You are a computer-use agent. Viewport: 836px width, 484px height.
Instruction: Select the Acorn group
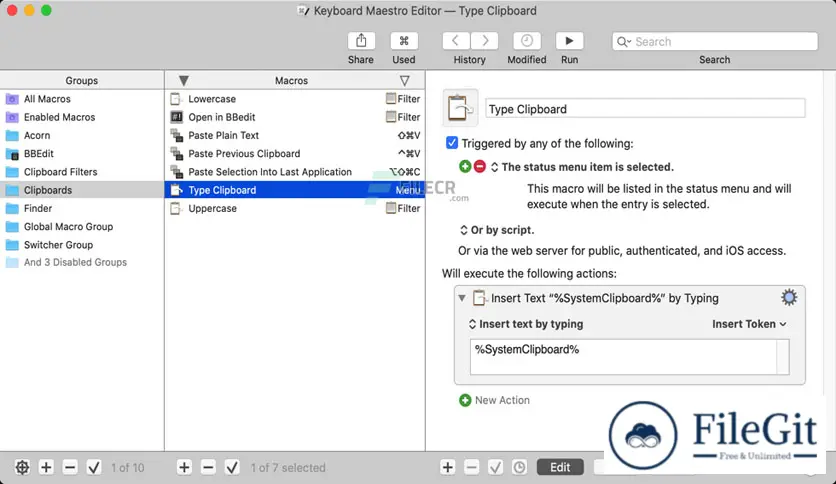pos(82,135)
